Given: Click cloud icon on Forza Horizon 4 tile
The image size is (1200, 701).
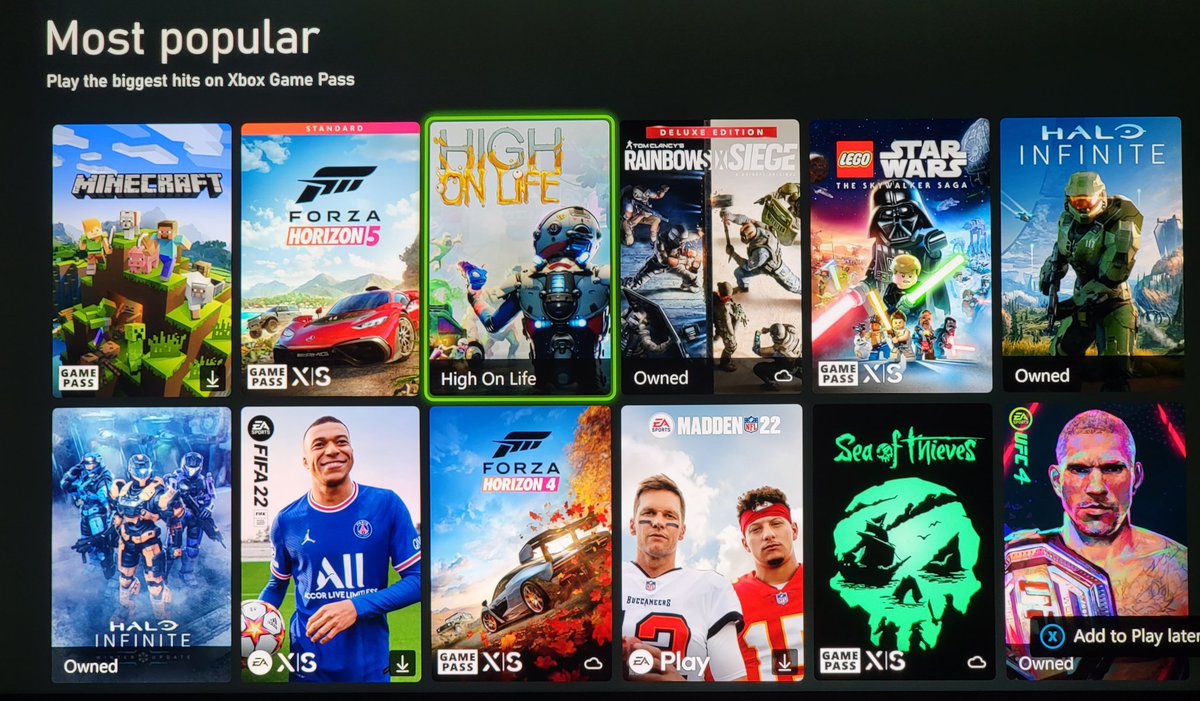Looking at the screenshot, I should tap(593, 663).
